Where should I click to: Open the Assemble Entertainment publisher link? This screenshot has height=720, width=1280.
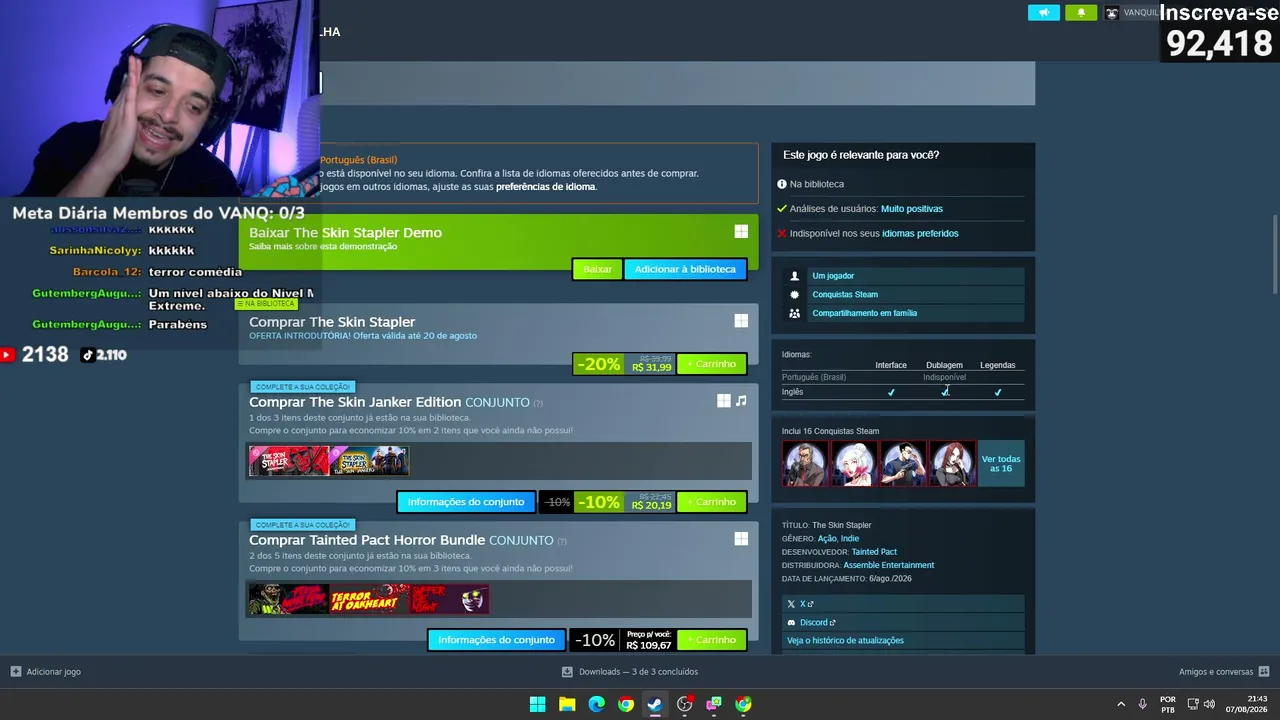(x=889, y=565)
